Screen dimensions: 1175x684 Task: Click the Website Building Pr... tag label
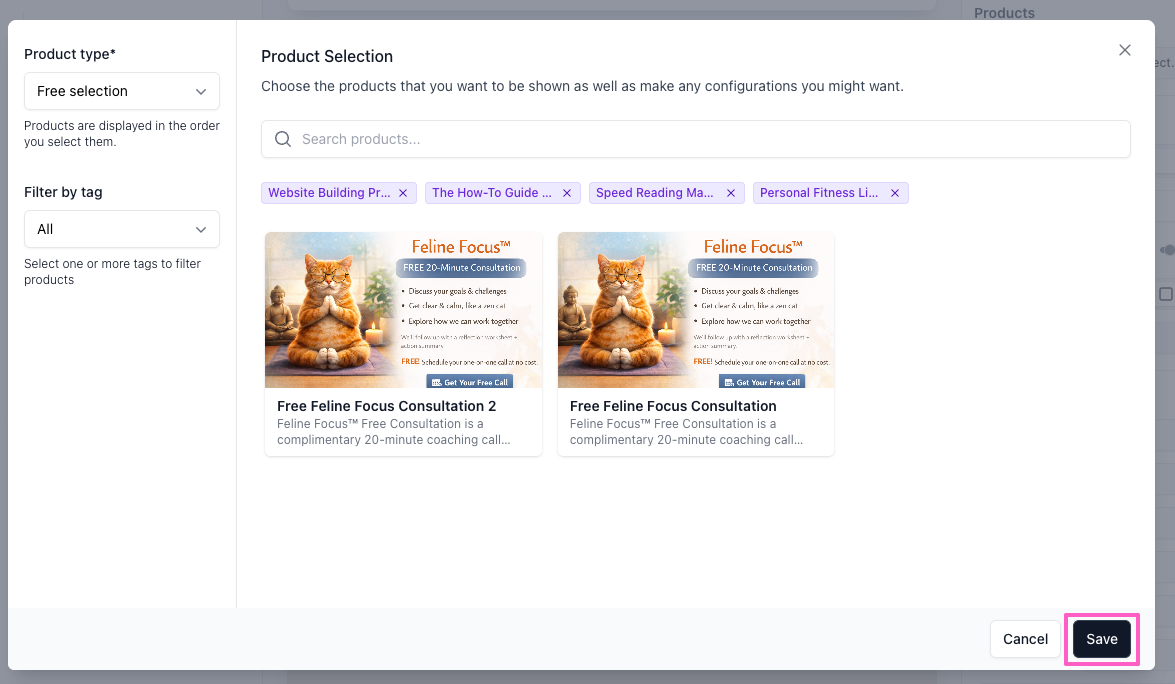click(x=329, y=193)
